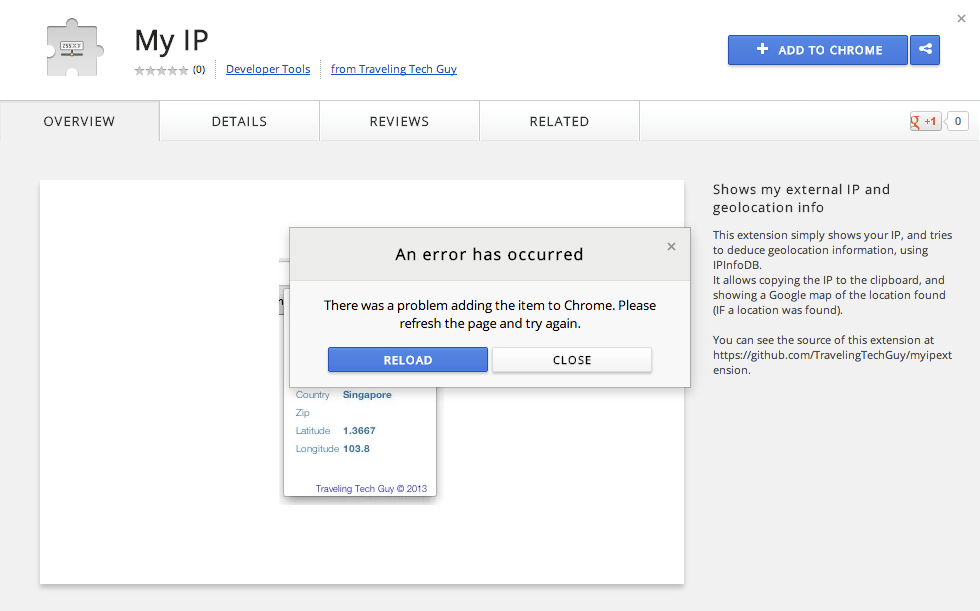Click 'Shows my external IP' heading

pyautogui.click(x=801, y=198)
